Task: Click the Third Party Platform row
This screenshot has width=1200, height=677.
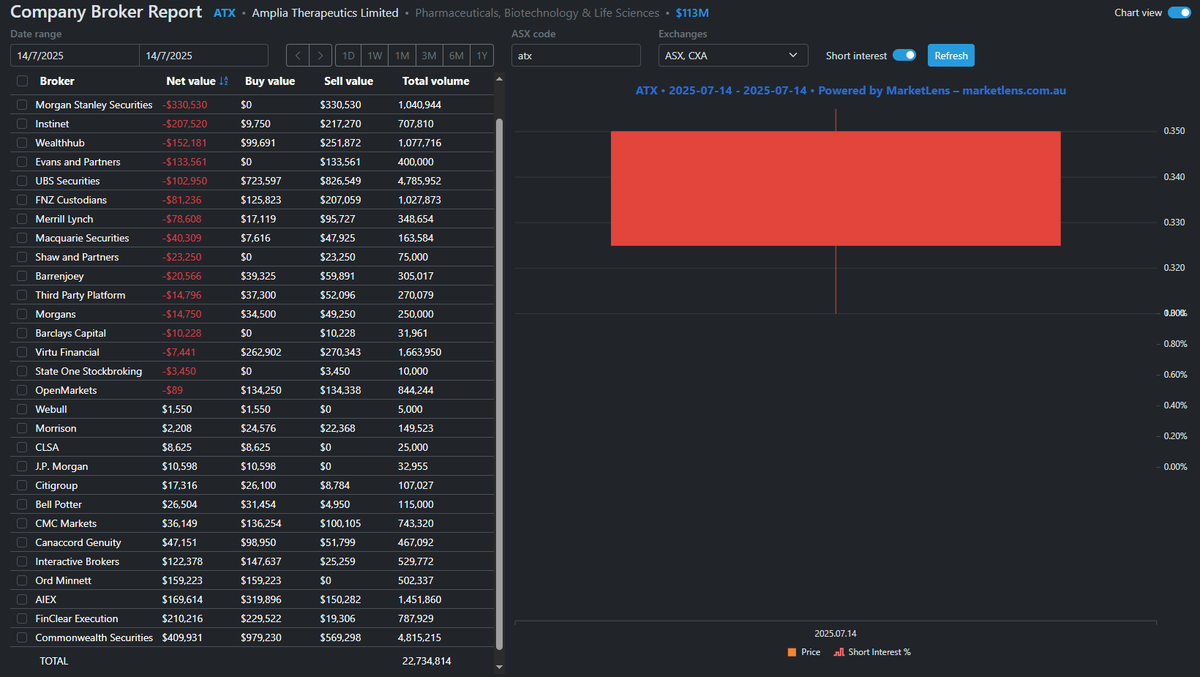Action: pos(252,295)
